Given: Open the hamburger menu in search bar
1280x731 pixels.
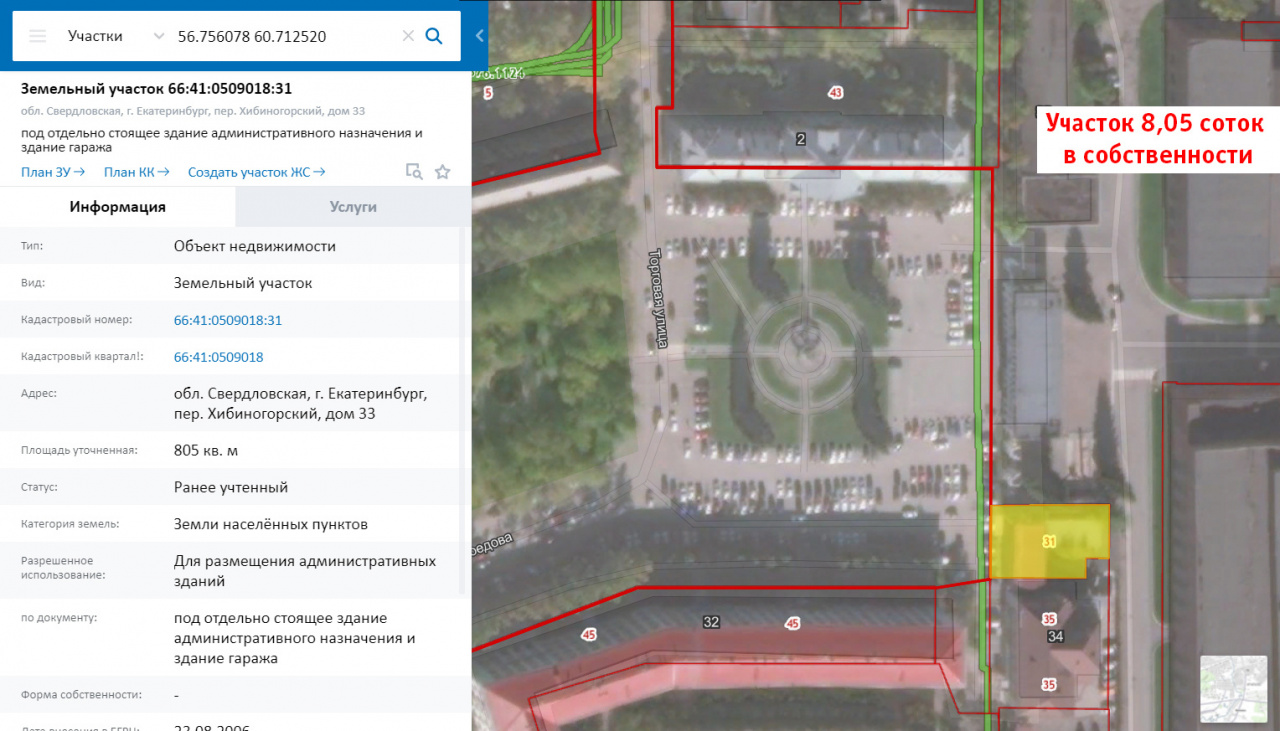Looking at the screenshot, I should pyautogui.click(x=38, y=36).
